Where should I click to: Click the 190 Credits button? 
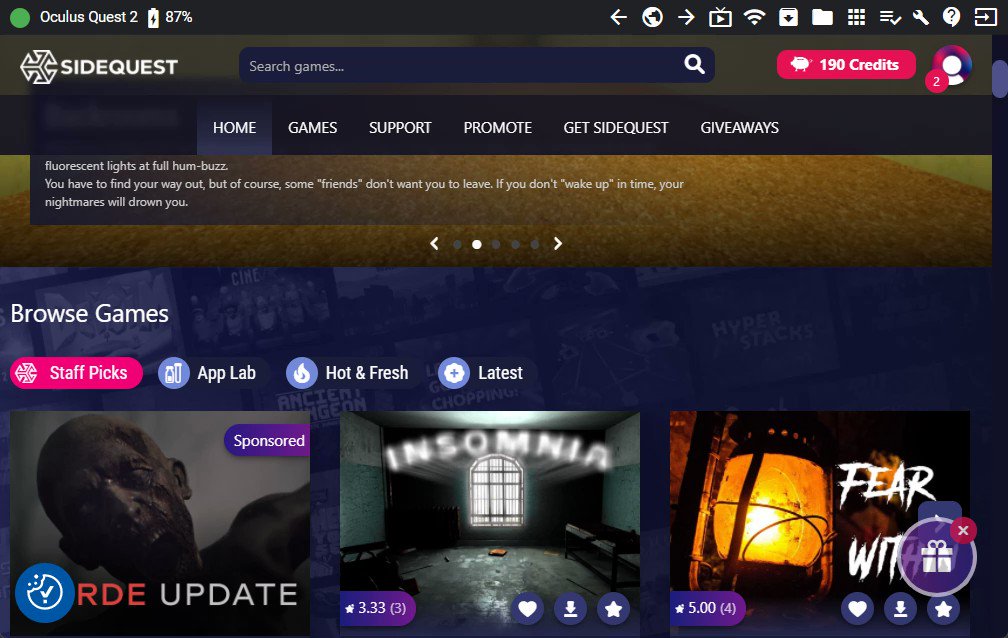pos(846,64)
